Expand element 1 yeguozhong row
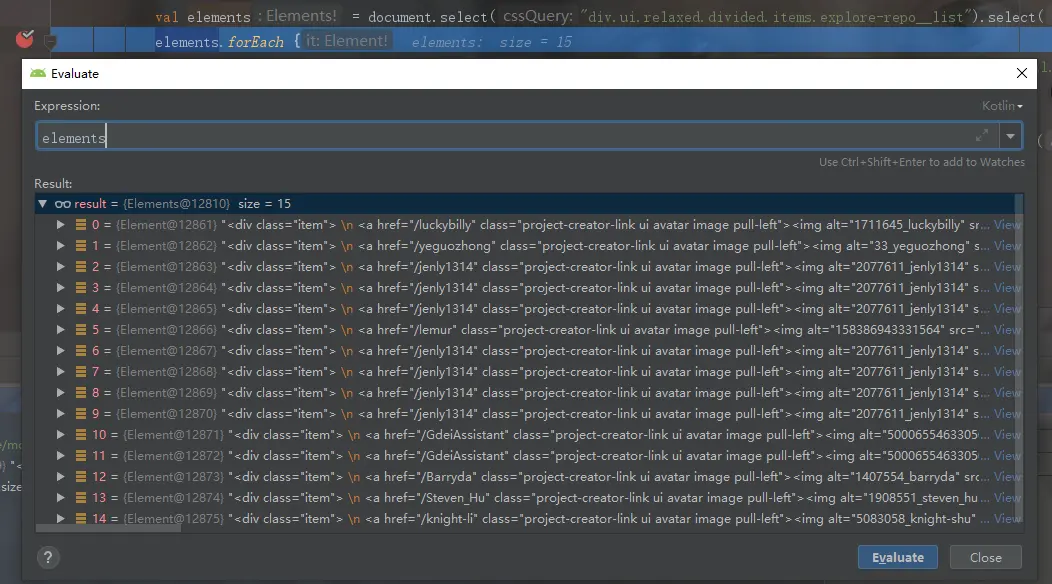Screen dimensions: 1052x584 pos(60,246)
